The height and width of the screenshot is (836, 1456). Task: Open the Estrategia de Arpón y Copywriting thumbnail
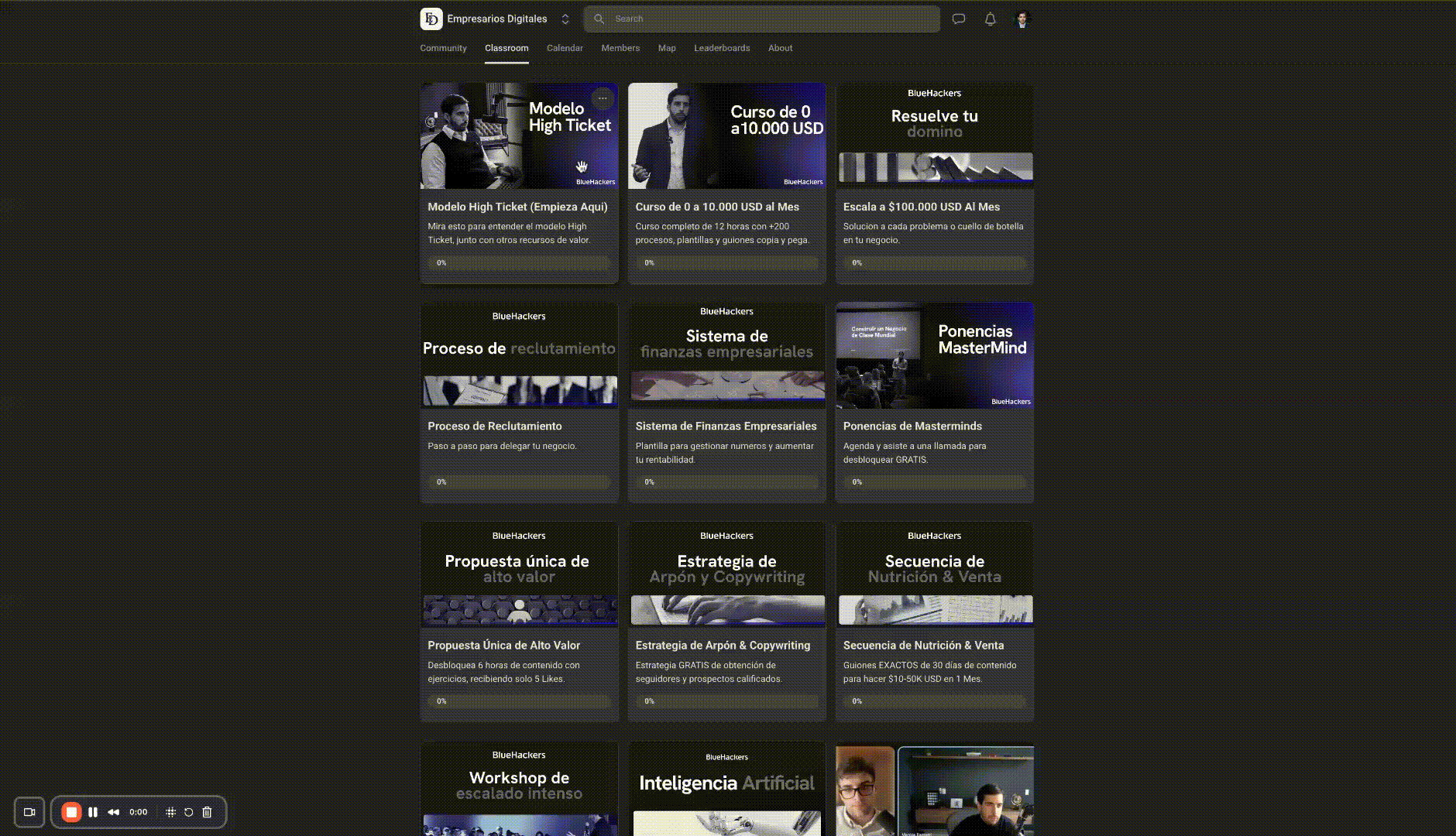click(726, 574)
